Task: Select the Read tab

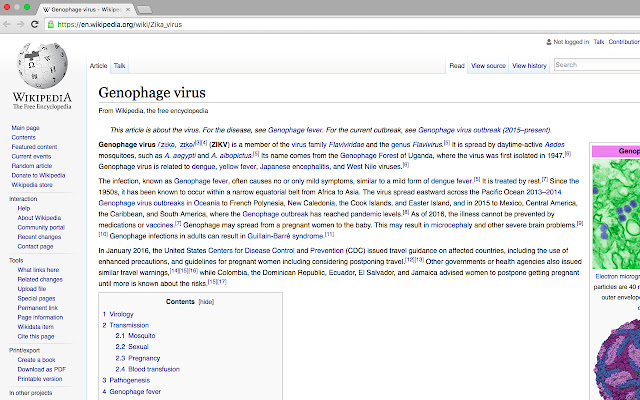Action: pos(457,66)
